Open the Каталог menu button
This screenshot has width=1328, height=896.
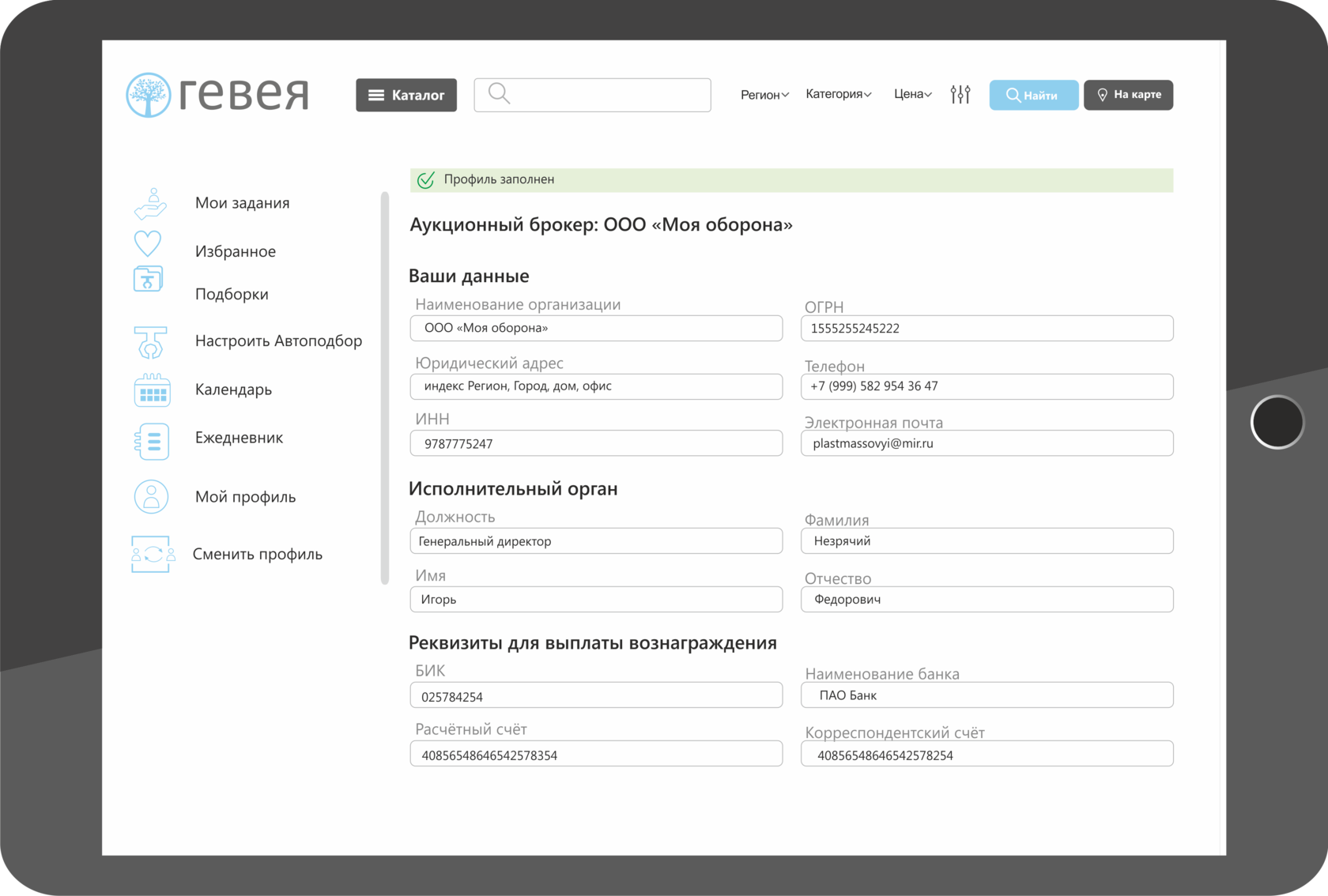[x=406, y=95]
